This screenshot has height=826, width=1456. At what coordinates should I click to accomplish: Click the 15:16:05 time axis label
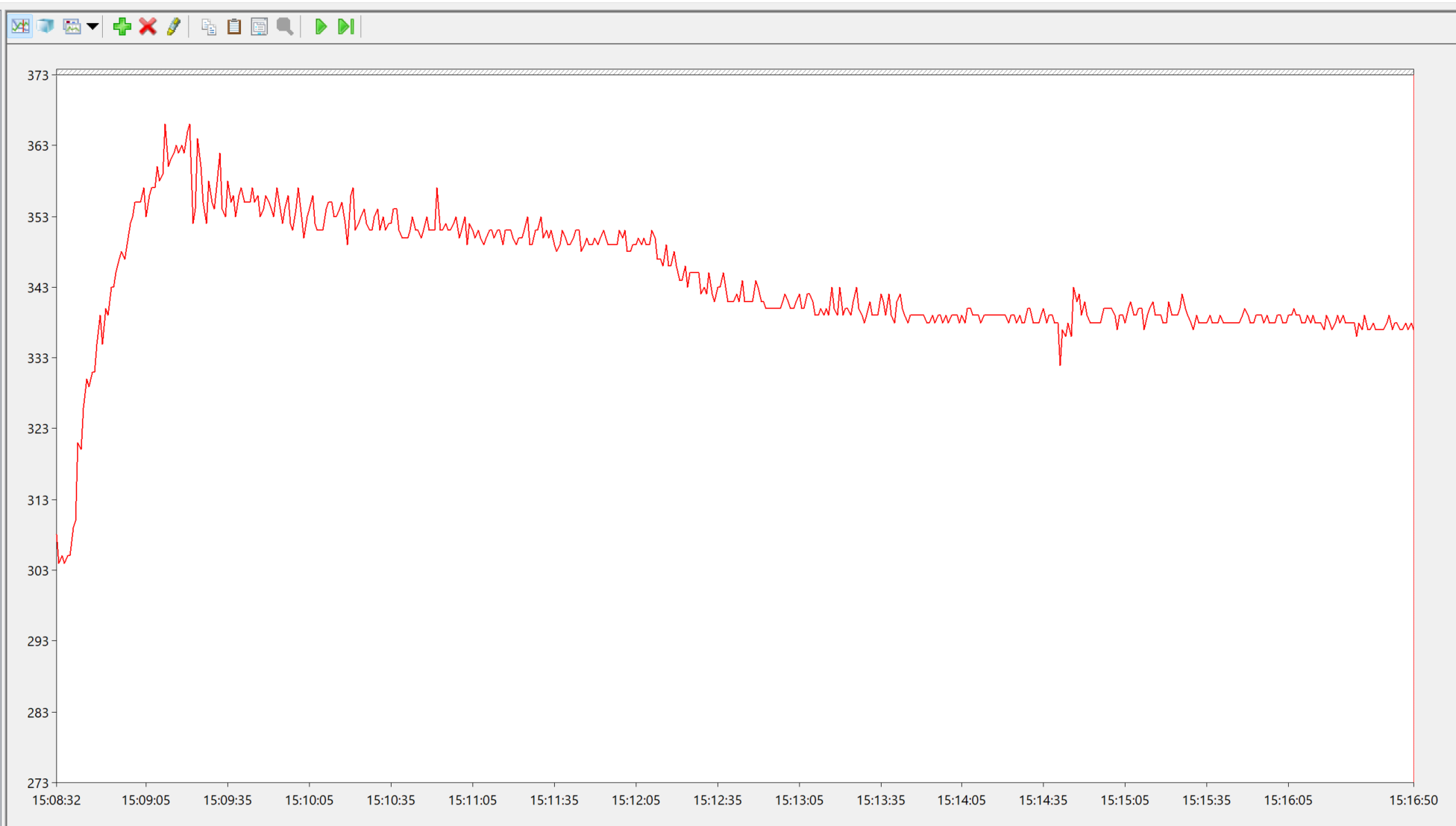coord(1288,800)
